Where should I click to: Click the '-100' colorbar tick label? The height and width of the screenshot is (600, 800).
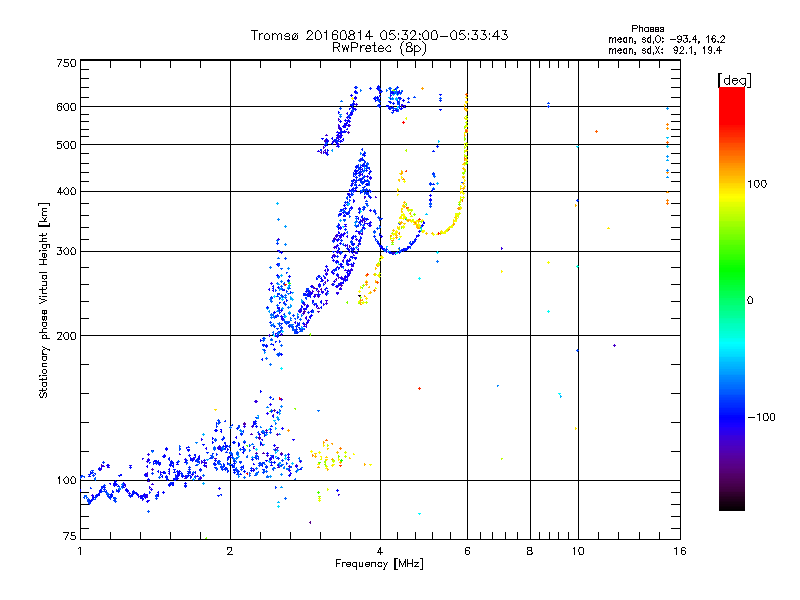pos(761,417)
